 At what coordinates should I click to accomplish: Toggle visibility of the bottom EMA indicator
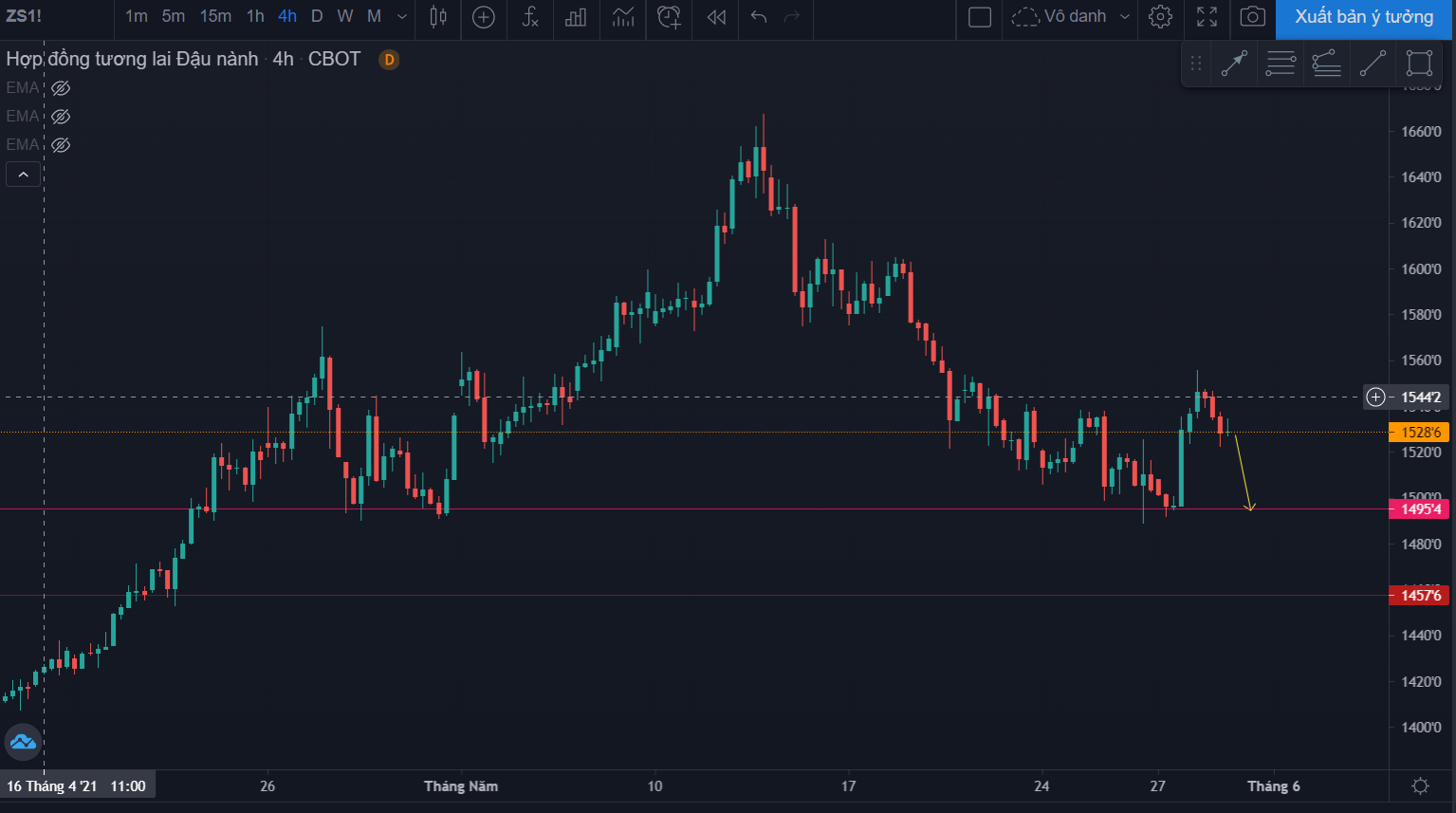tap(61, 145)
